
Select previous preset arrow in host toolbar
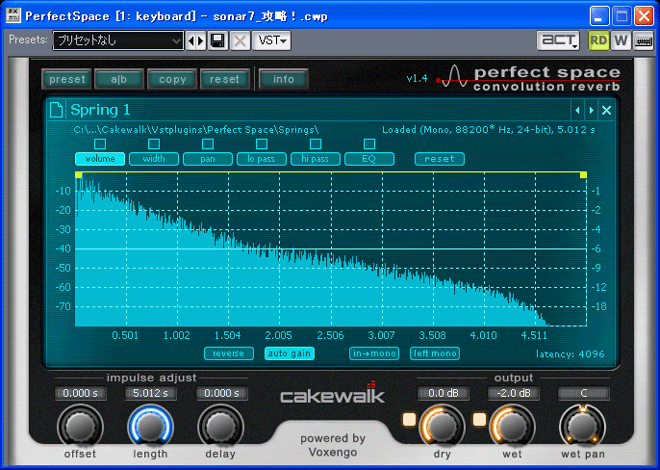pos(191,41)
